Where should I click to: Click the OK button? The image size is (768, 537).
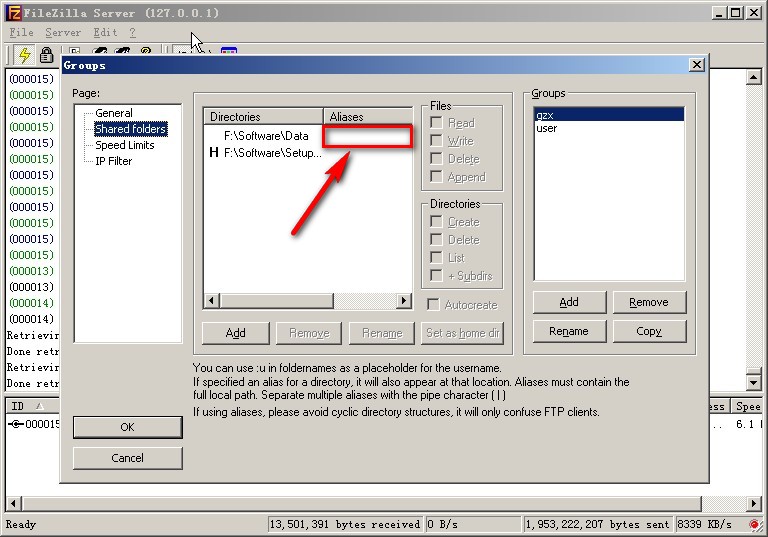coord(127,427)
